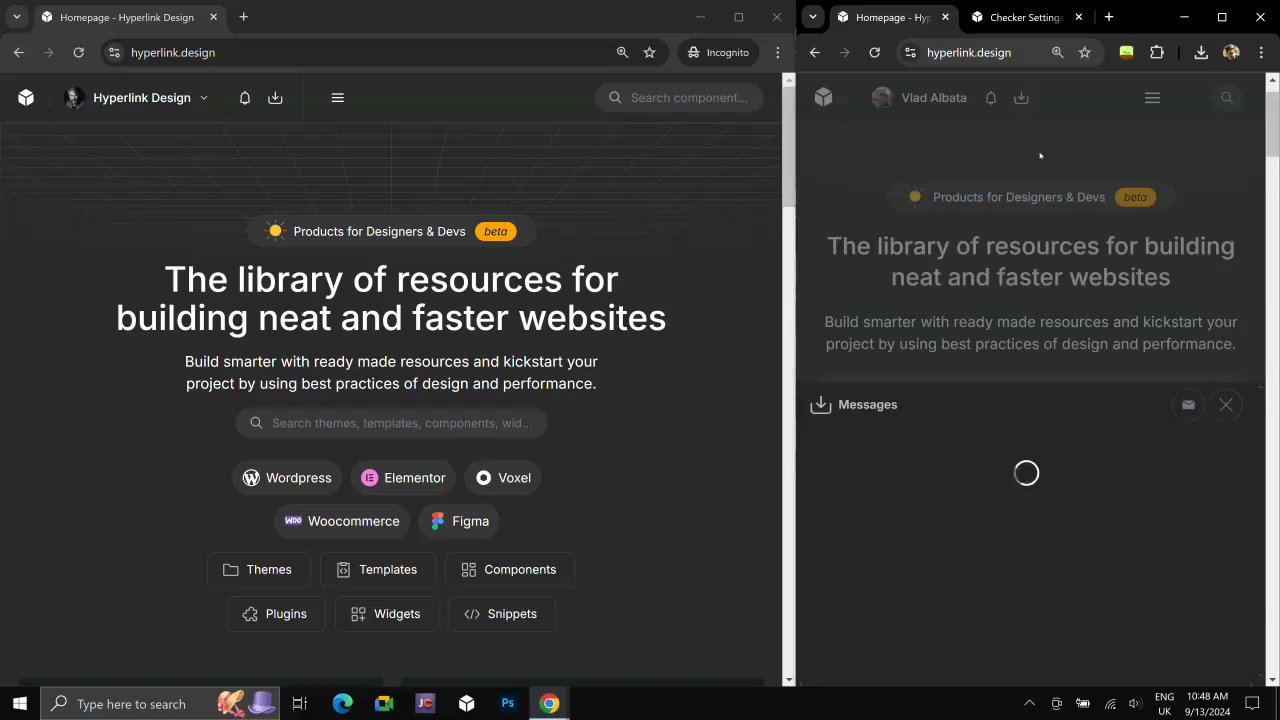Open tab search dropdown in left browser

tap(16, 17)
